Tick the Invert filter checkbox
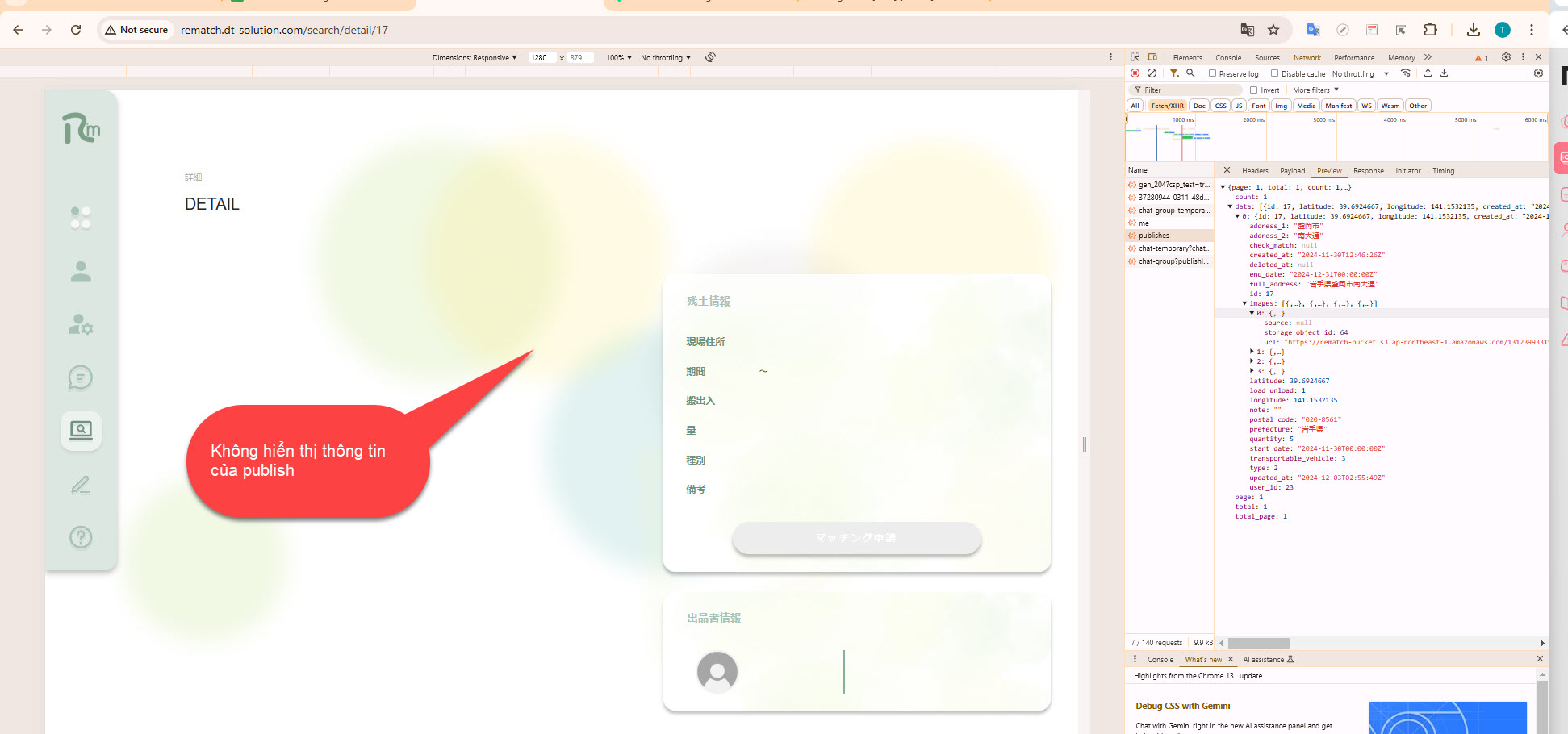 [1254, 90]
